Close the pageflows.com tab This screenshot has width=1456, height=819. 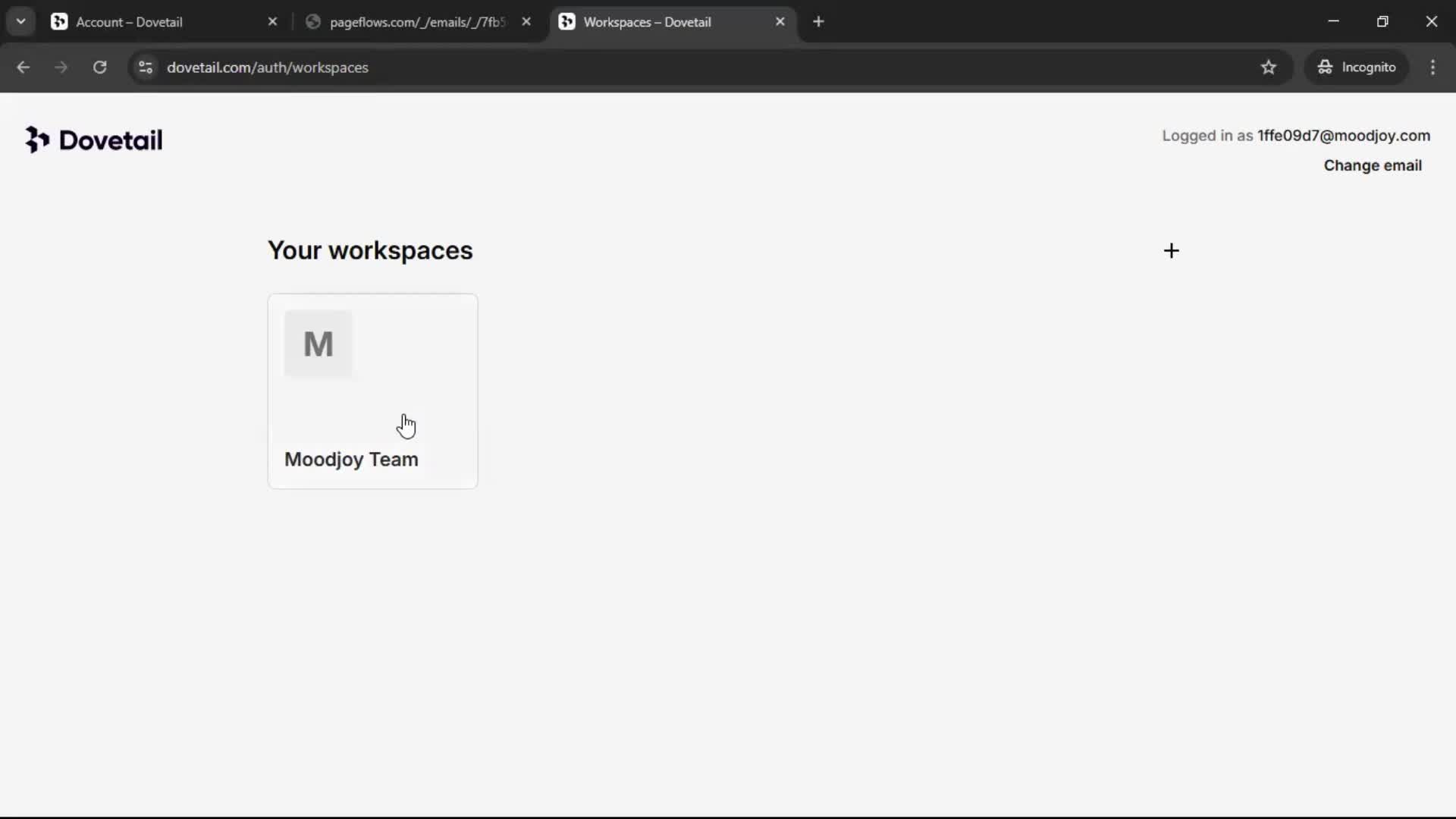pos(526,22)
